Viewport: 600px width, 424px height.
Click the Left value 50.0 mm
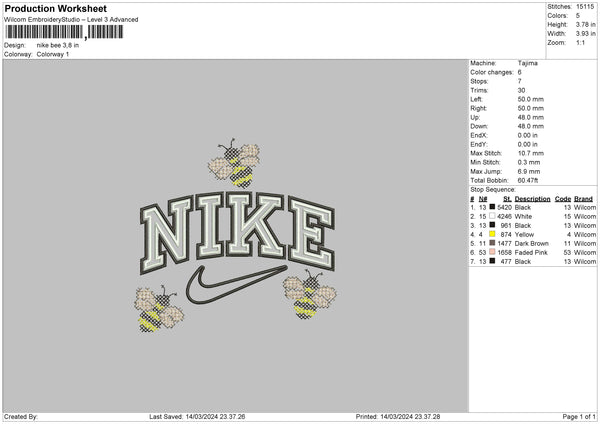click(531, 99)
